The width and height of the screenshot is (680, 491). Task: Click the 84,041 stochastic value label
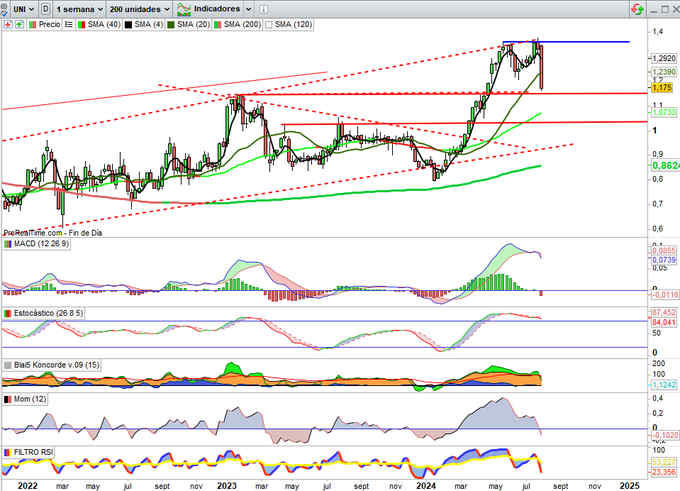tap(664, 322)
